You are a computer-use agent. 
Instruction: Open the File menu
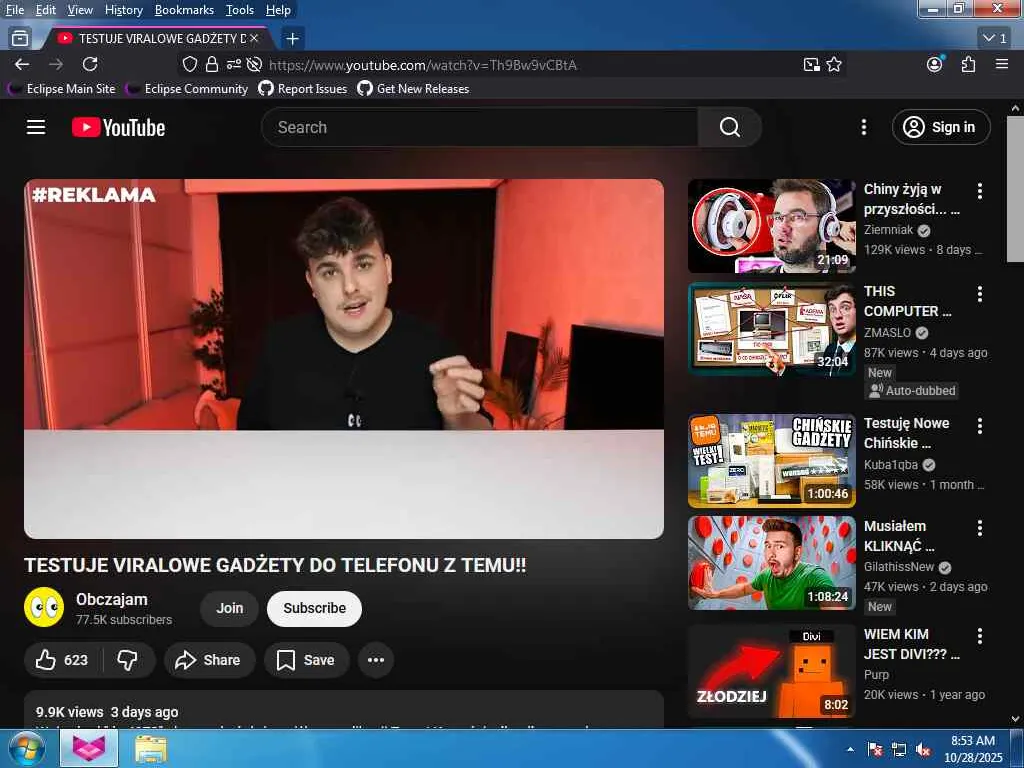point(14,10)
